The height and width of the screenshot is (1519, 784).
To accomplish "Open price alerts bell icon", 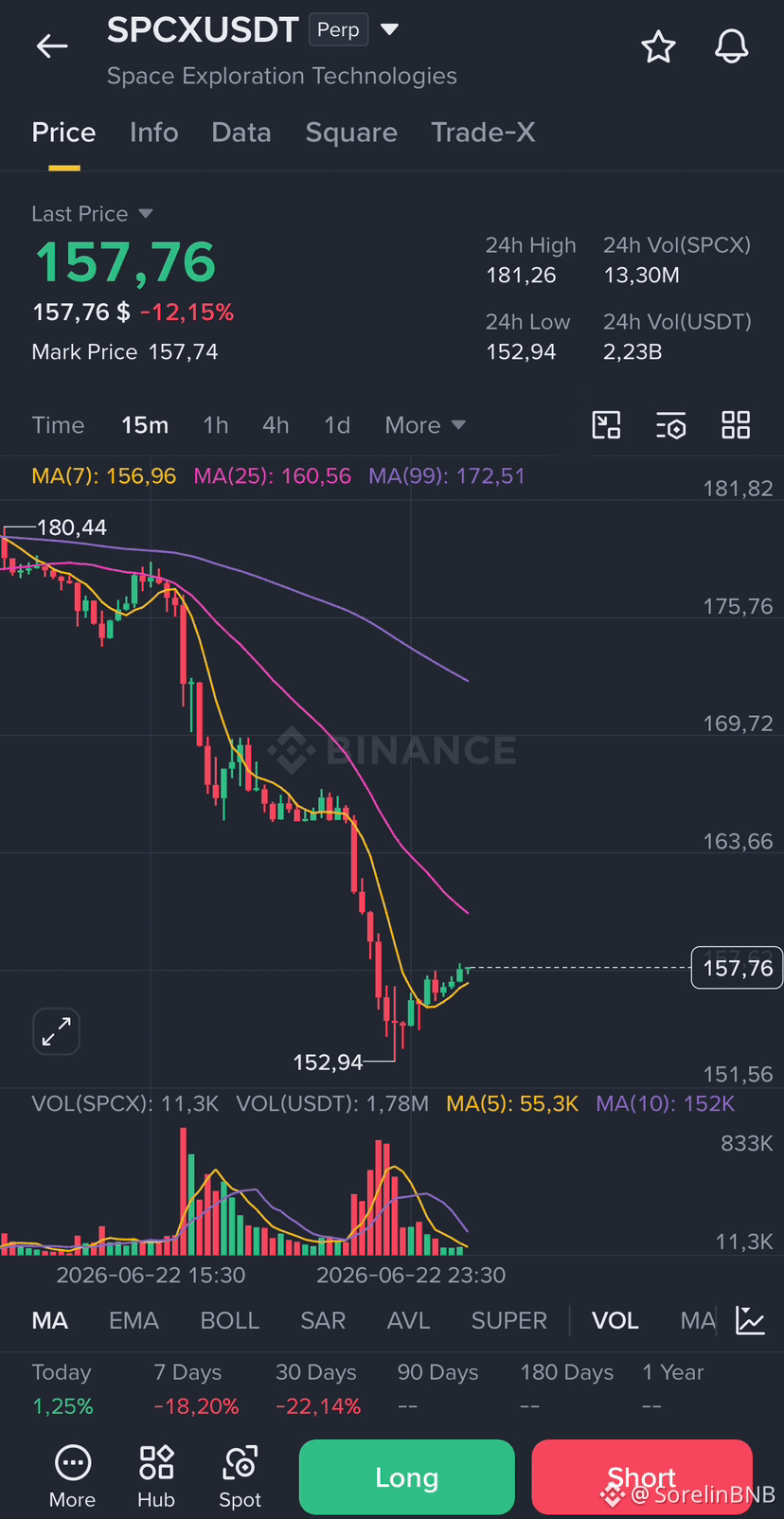I will (x=731, y=46).
